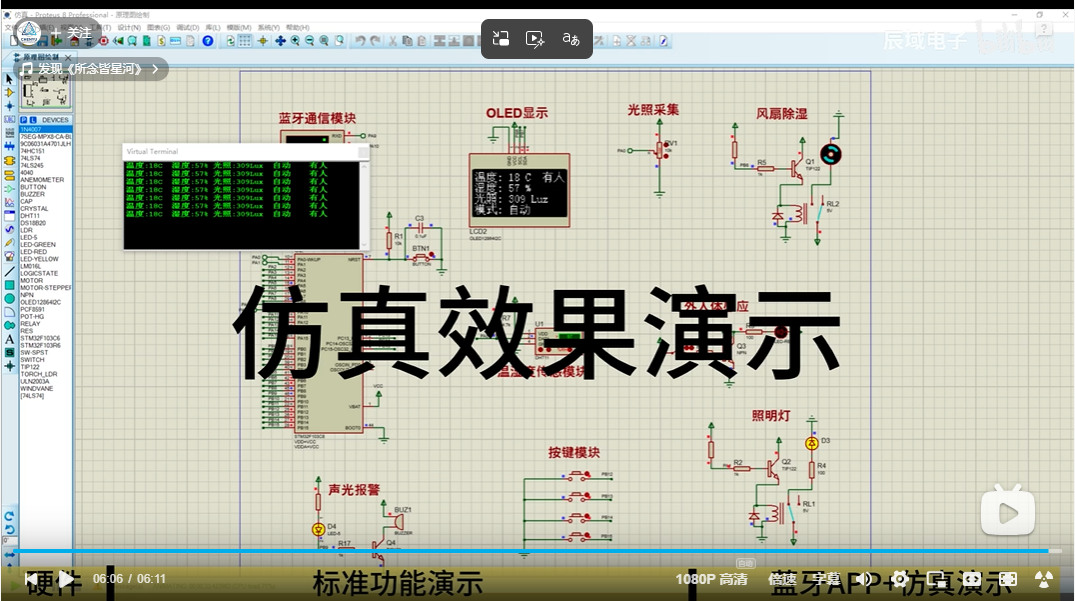Open the 模版(M) menu in Proteus
Viewport: 1075px width, 601px height.
(x=239, y=27)
